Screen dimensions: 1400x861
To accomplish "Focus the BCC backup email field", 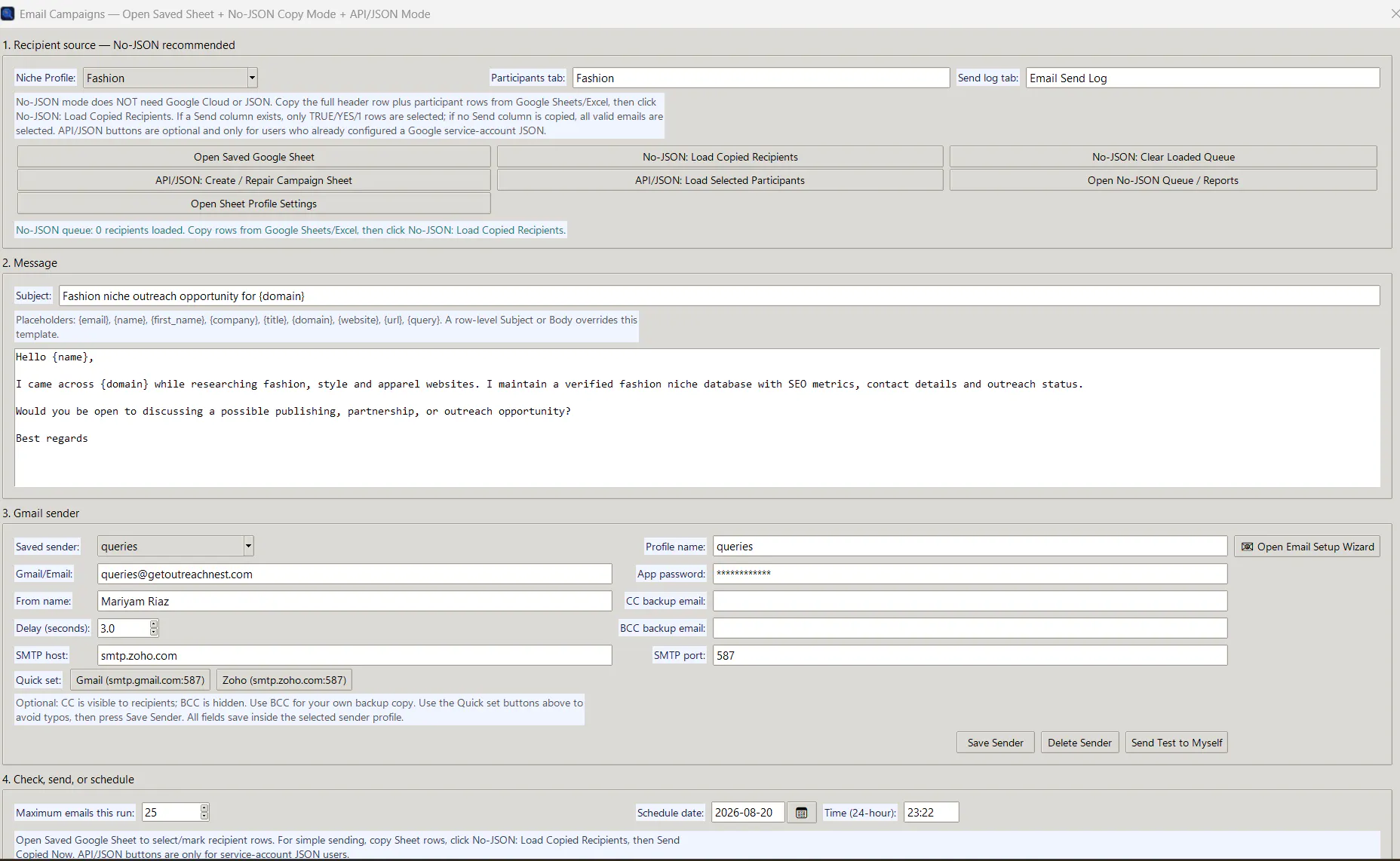I will pyautogui.click(x=970, y=628).
